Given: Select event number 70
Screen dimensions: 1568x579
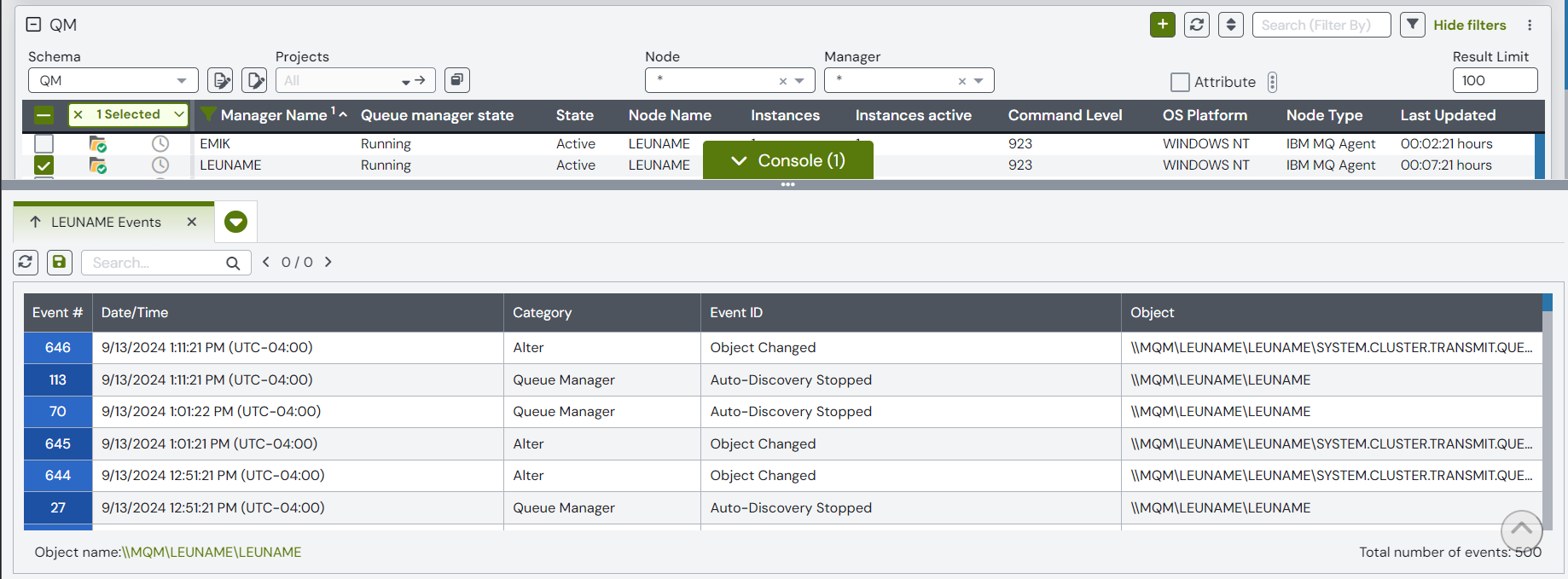Looking at the screenshot, I should click(x=58, y=411).
